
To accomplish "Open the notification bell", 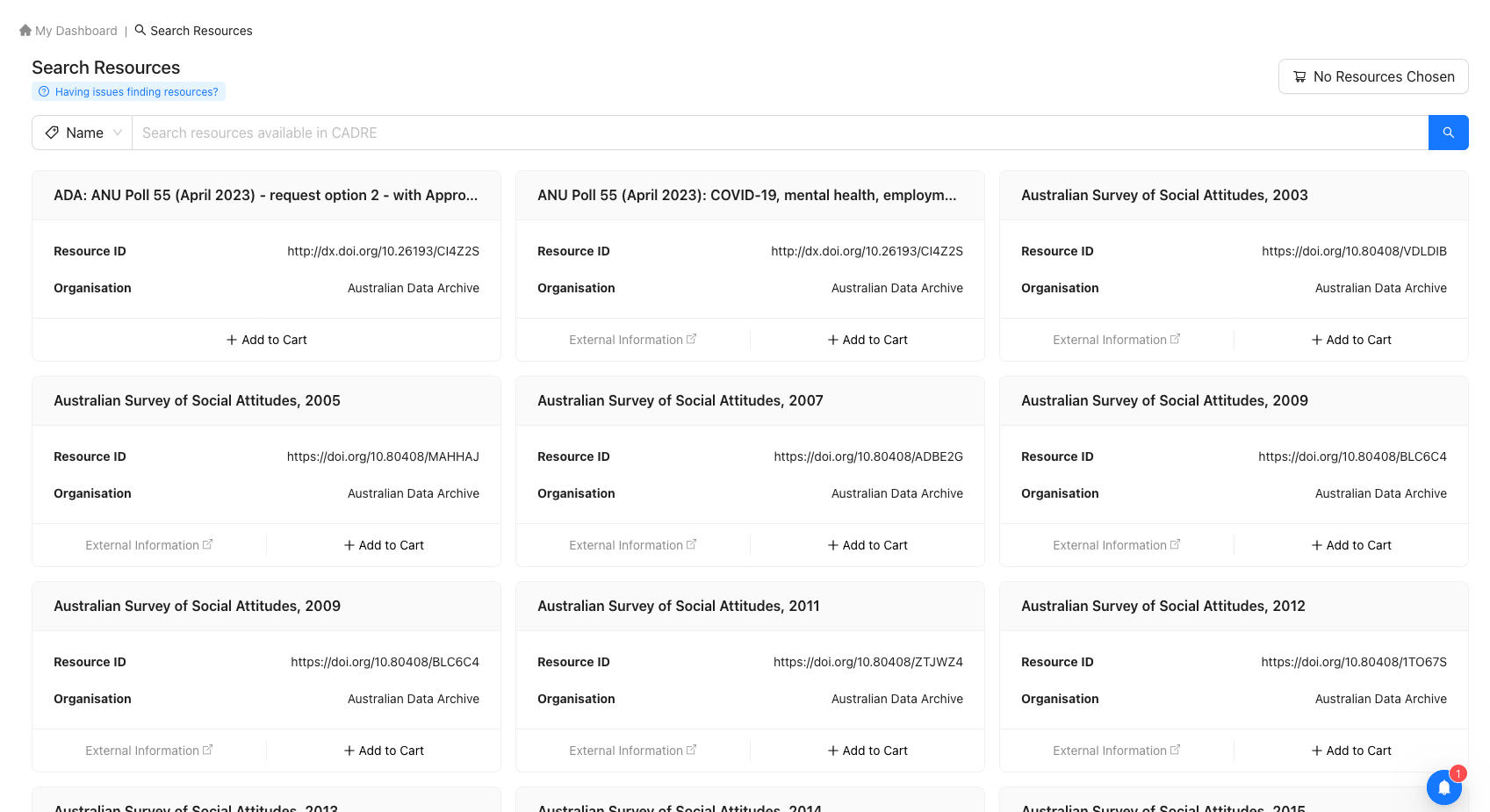I will [1443, 787].
